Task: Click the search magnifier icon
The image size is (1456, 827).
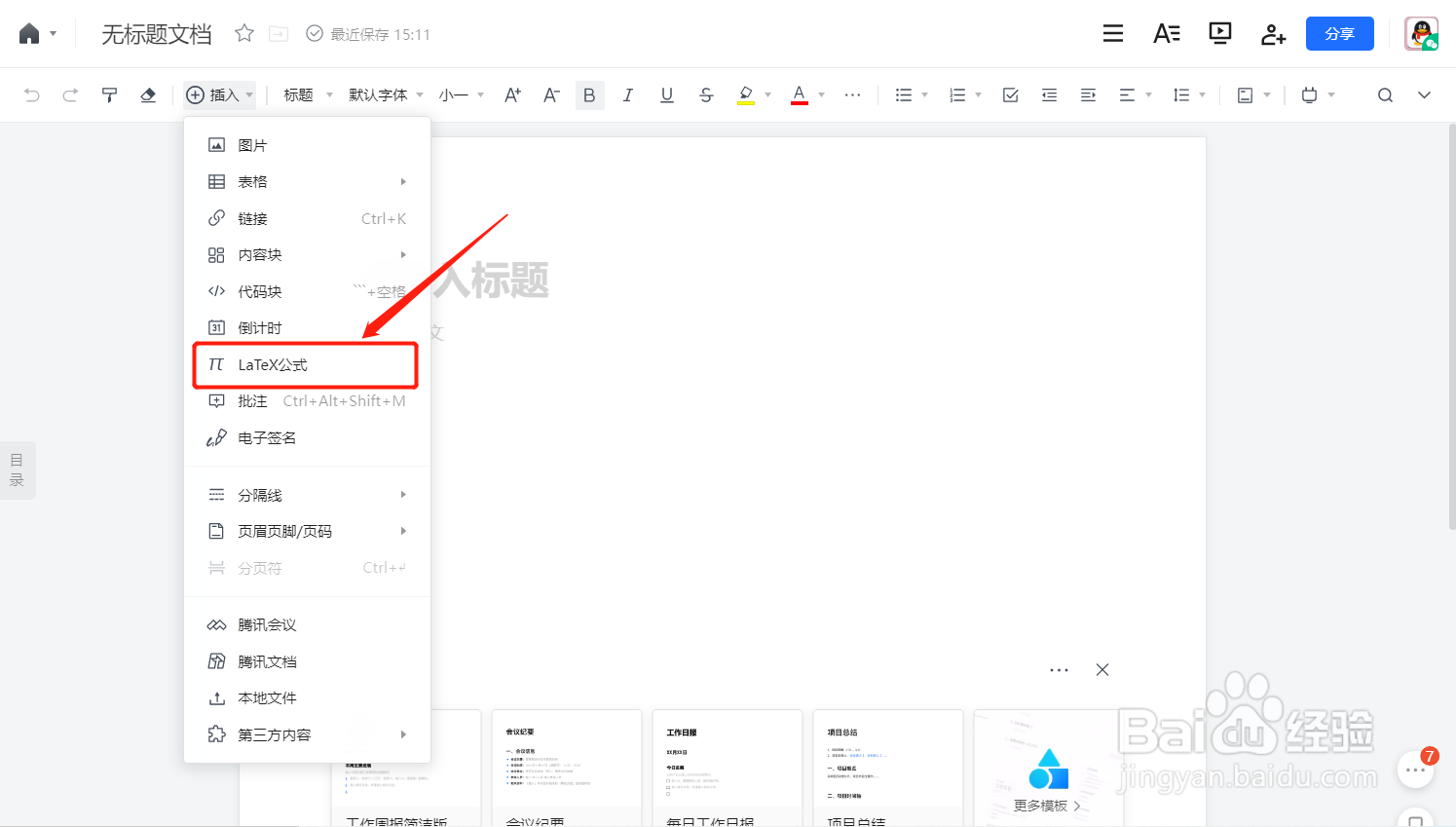Action: click(1385, 94)
